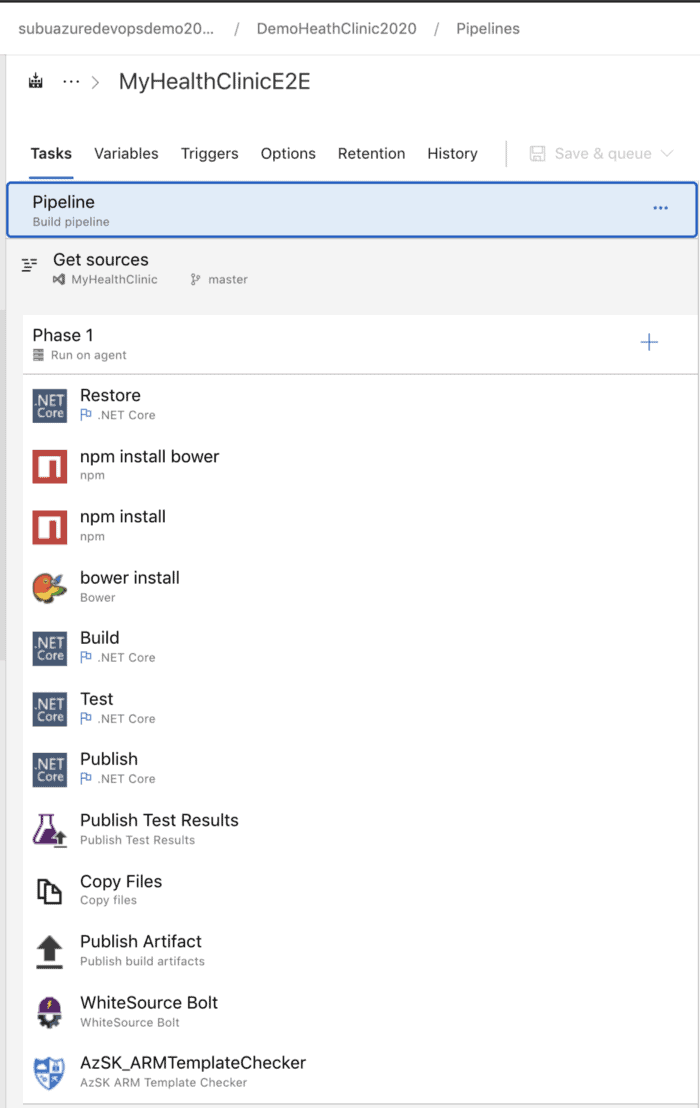This screenshot has height=1108, width=700.
Task: Click the Publish task .NET Core icon
Action: pos(49,770)
